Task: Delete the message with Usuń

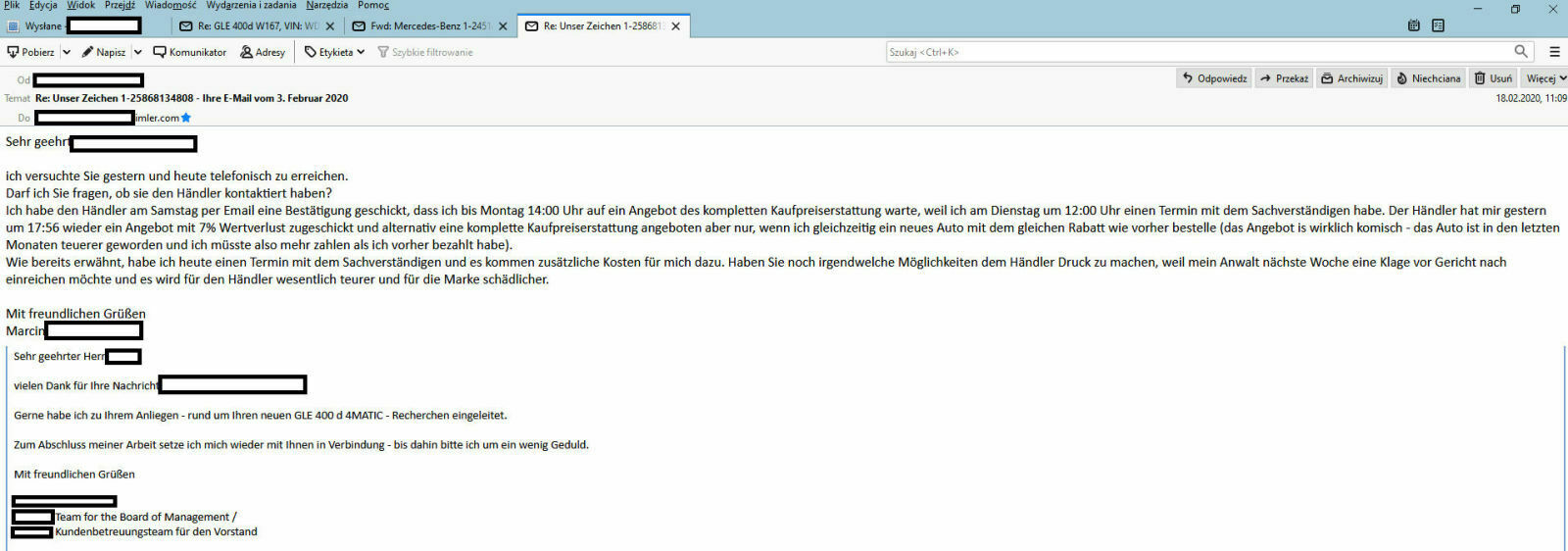Action: click(1493, 78)
